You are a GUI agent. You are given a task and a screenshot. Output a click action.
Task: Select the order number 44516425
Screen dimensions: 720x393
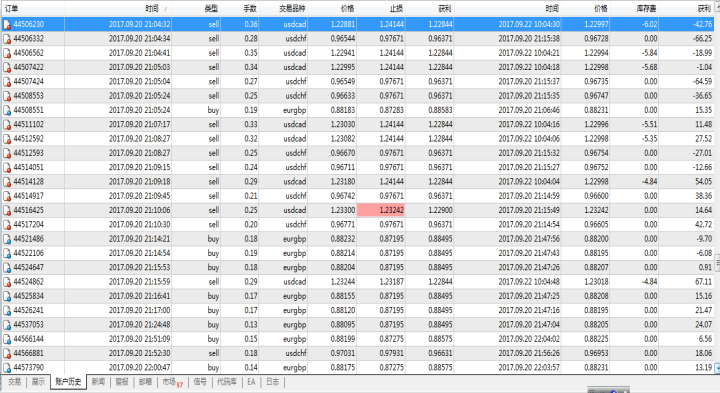pos(28,210)
